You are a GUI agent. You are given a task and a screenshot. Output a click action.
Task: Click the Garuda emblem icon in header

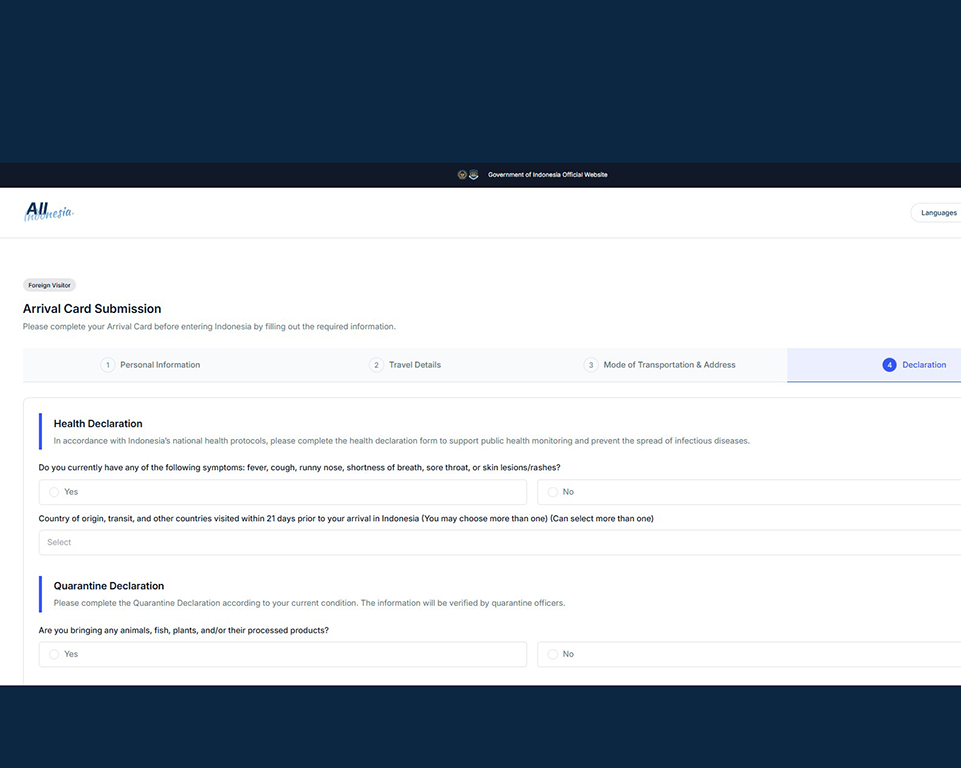tap(462, 175)
